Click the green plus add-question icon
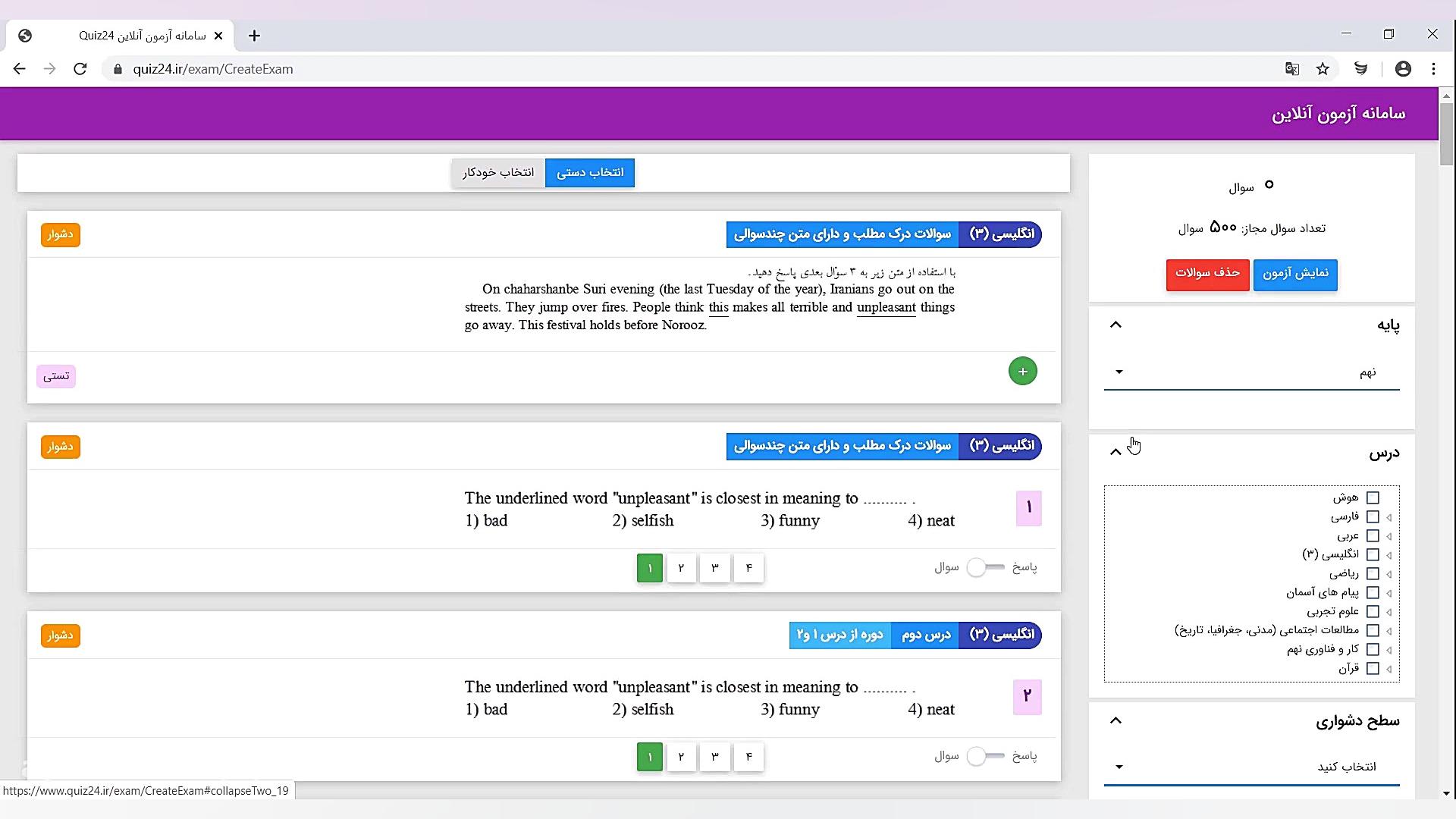1456x819 pixels. click(1022, 372)
